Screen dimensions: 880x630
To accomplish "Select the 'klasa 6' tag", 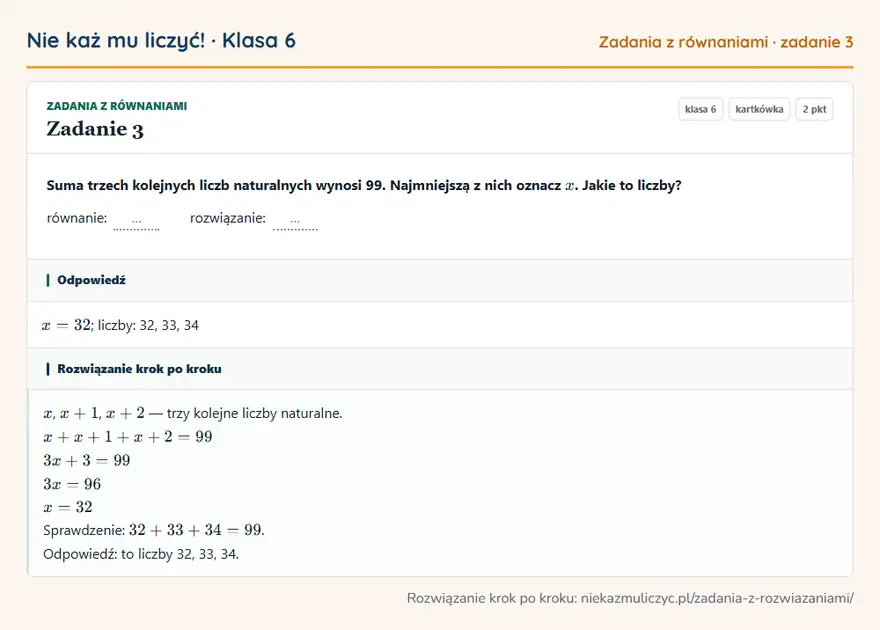I will pos(700,109).
